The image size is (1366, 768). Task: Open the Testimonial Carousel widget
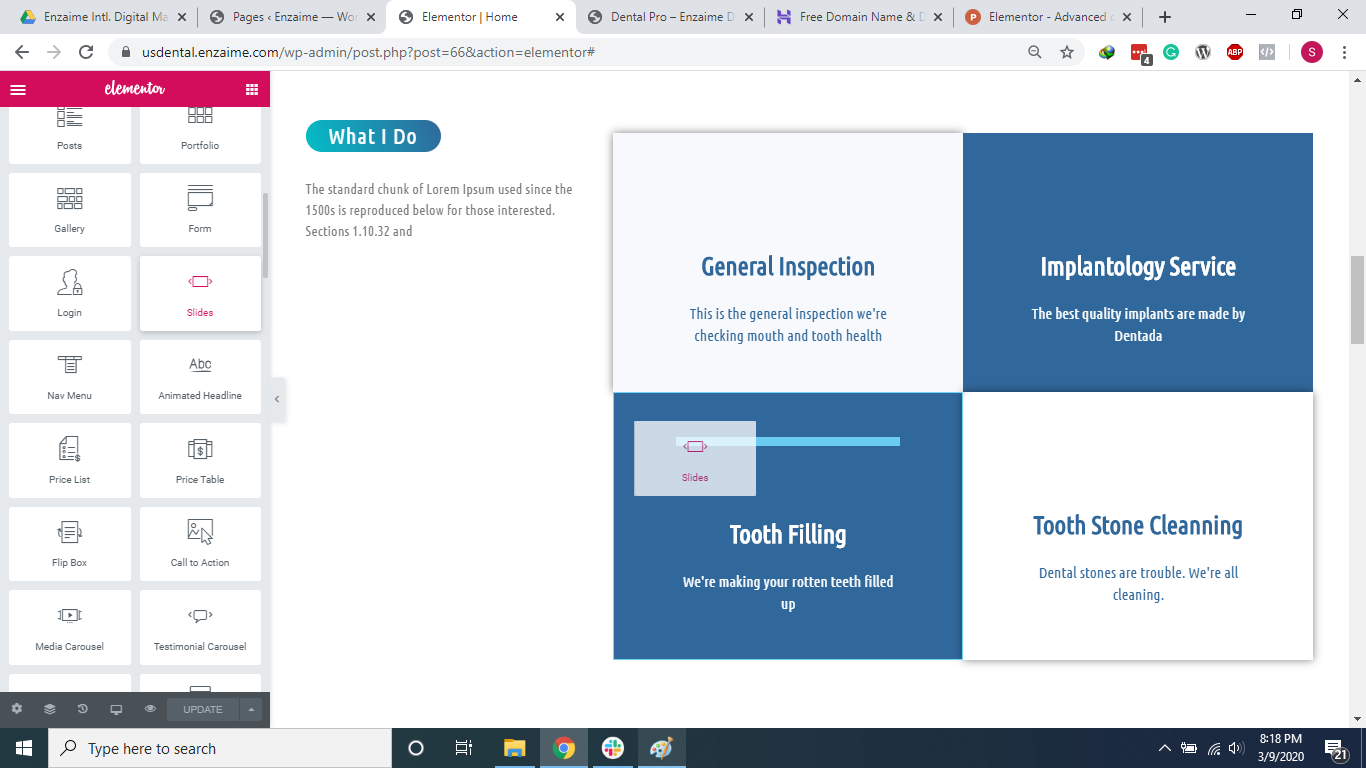click(199, 627)
